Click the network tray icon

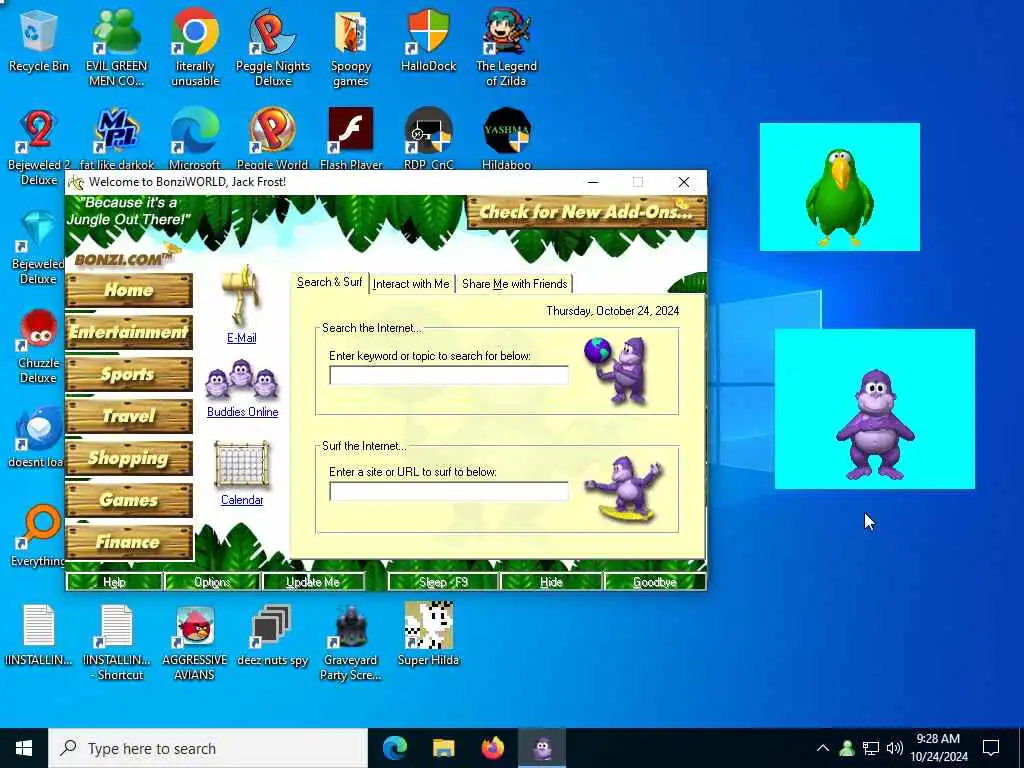coord(871,748)
